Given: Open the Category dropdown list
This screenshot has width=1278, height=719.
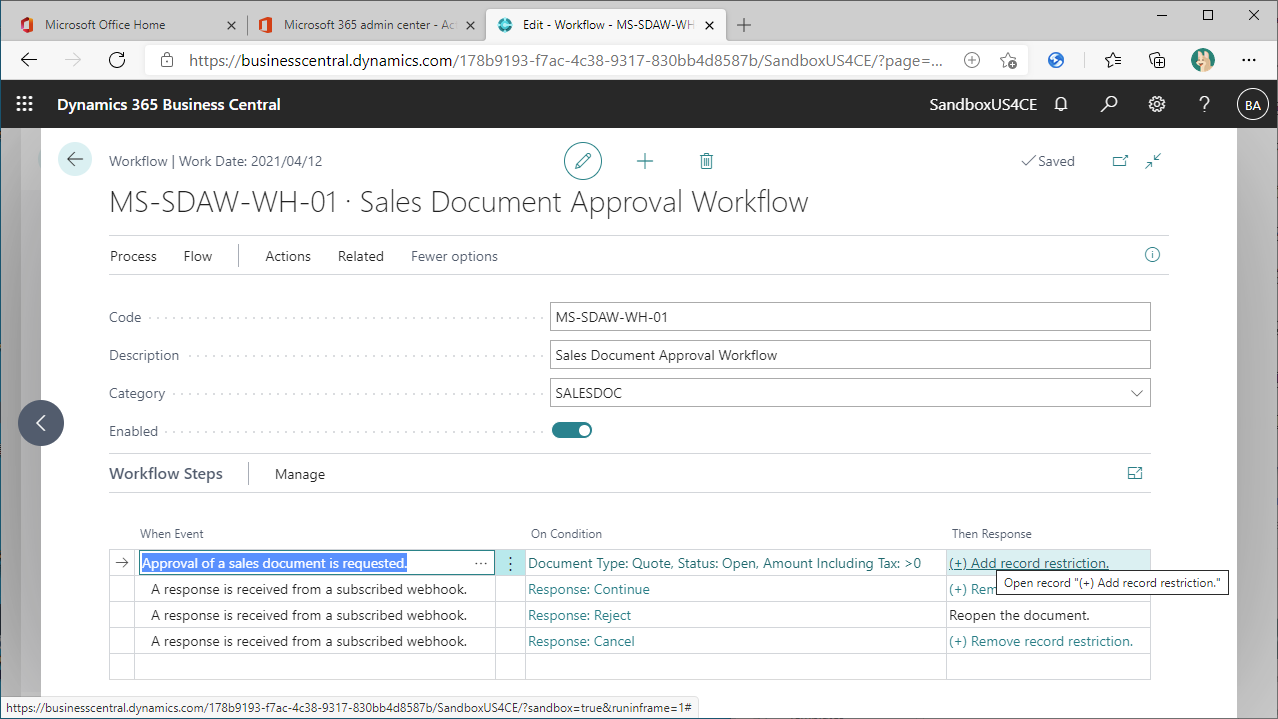Looking at the screenshot, I should (1137, 392).
